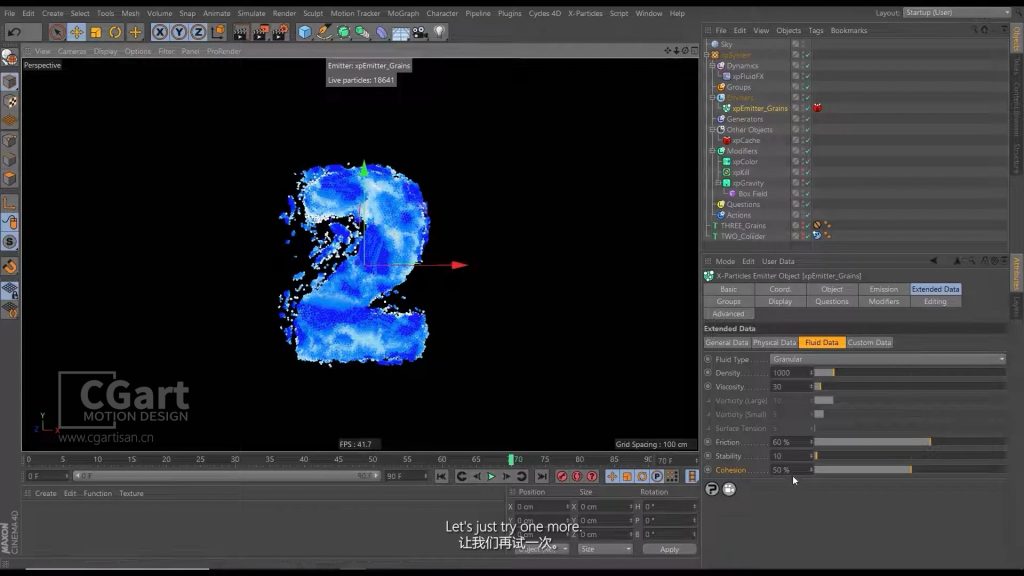
Task: Collapse the Emitters tree node
Action: coord(712,97)
